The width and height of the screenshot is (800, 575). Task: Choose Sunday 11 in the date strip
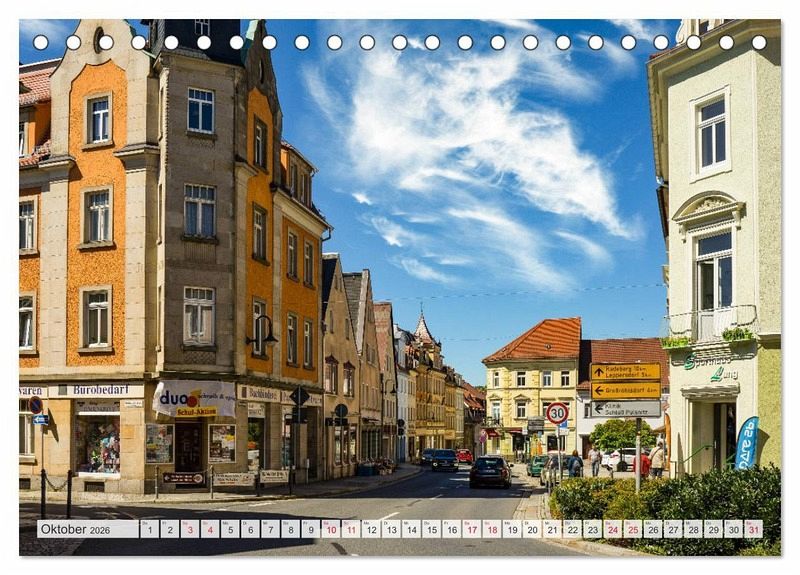point(351,529)
